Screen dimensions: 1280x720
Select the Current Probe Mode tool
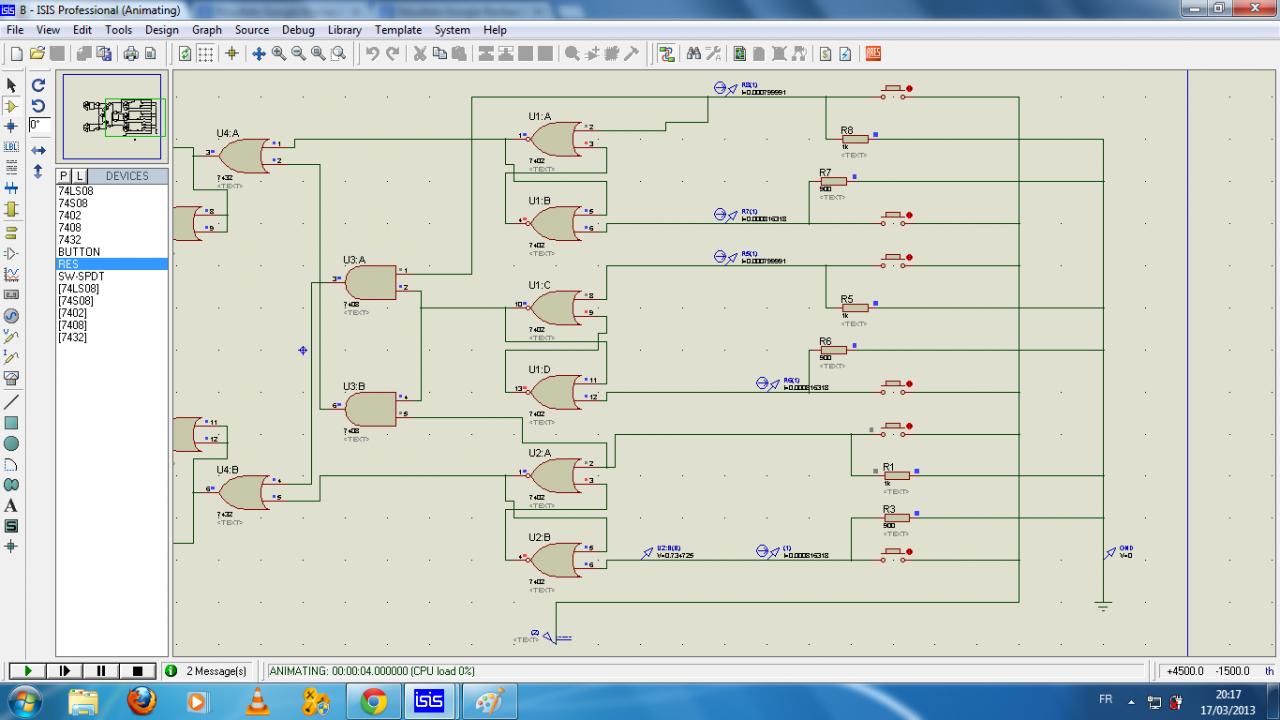pyautogui.click(x=12, y=357)
